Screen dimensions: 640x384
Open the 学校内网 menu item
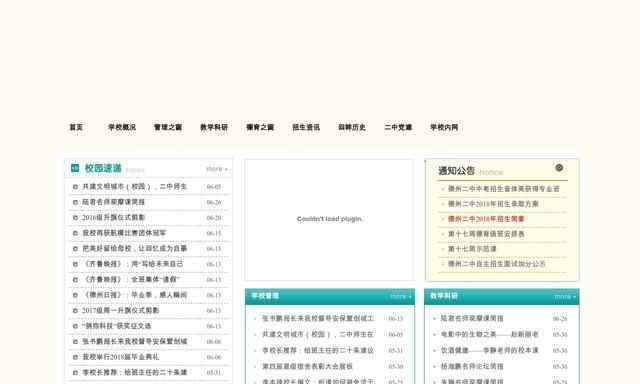(444, 127)
